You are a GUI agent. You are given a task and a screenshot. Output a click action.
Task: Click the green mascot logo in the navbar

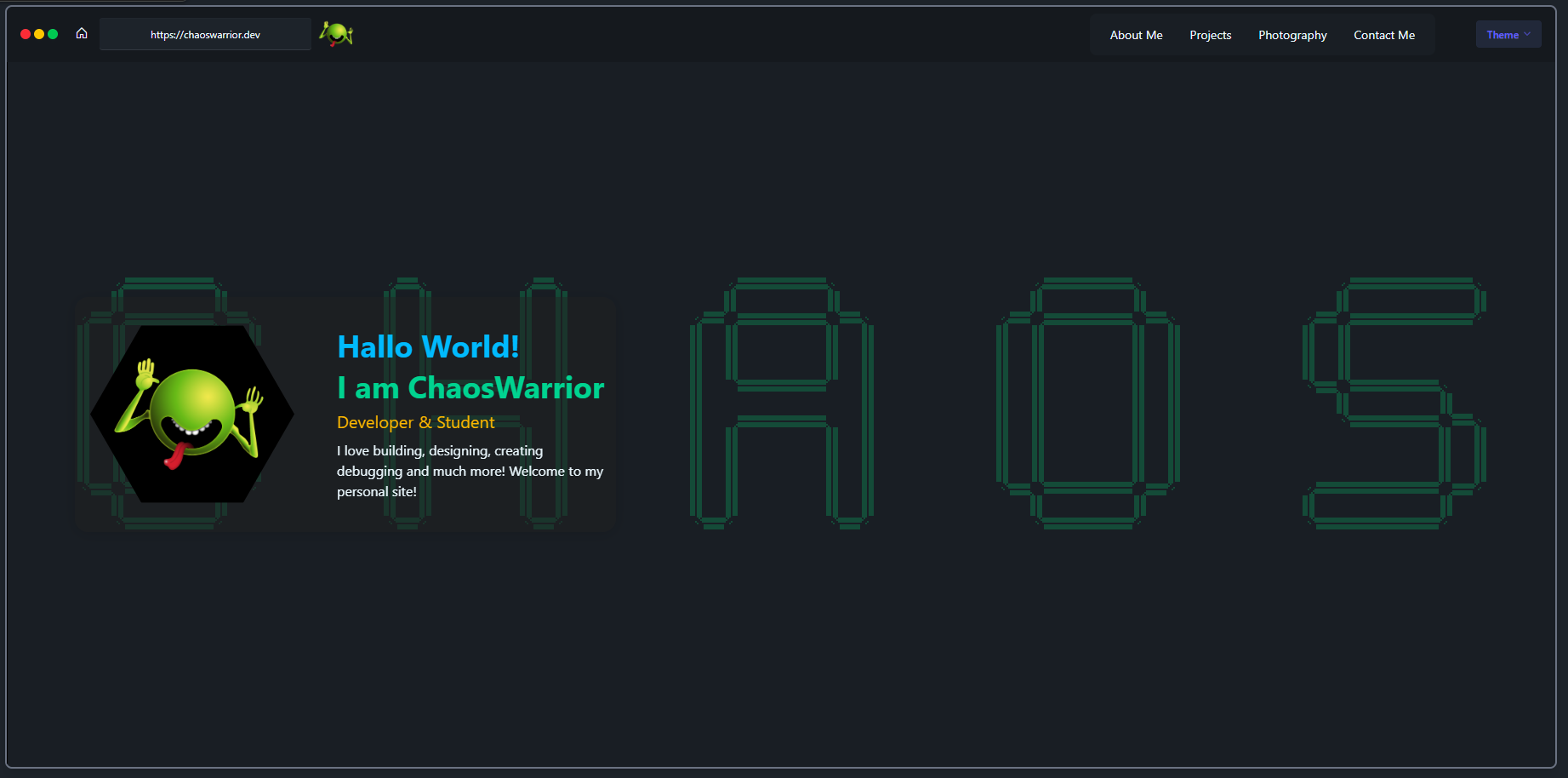coord(336,34)
